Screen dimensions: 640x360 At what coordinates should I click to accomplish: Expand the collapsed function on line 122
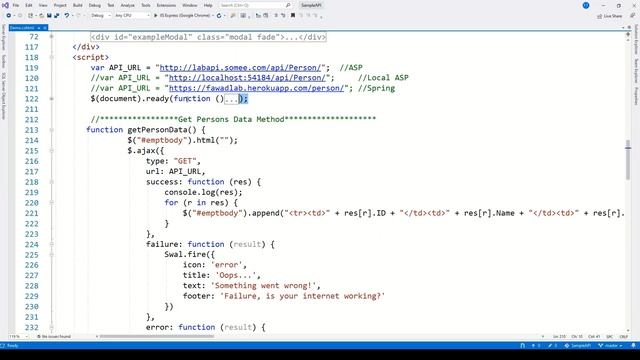(51, 99)
